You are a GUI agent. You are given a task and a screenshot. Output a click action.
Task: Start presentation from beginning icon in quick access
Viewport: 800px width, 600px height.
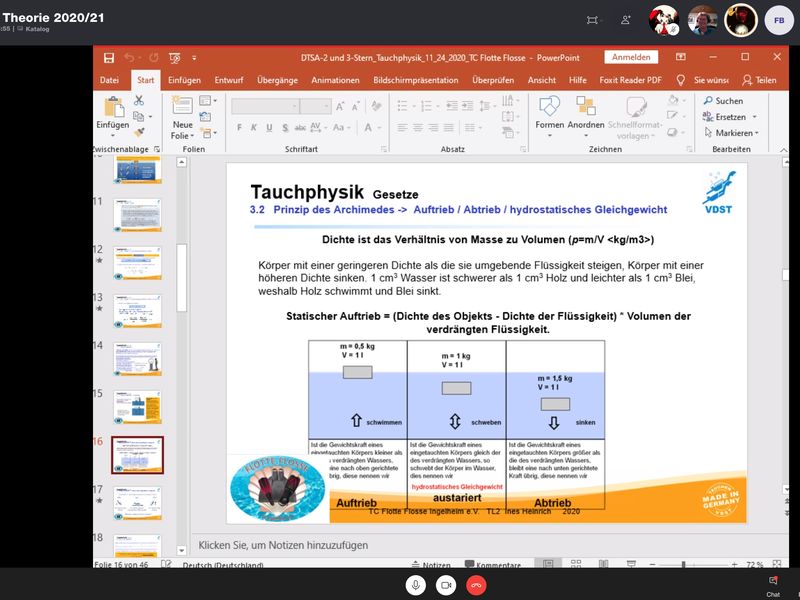tap(174, 58)
